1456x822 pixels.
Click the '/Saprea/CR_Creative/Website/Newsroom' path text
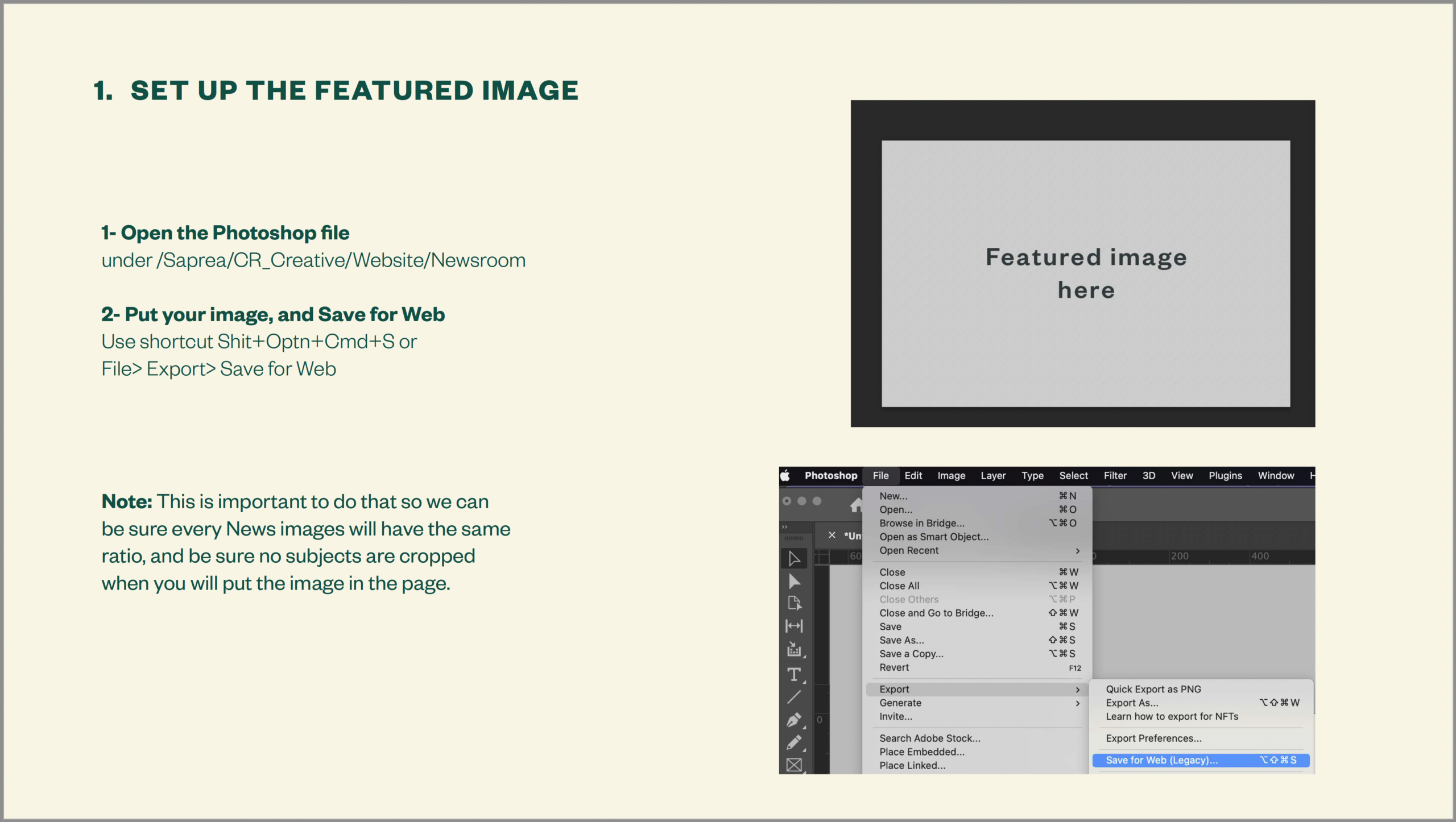click(x=341, y=260)
